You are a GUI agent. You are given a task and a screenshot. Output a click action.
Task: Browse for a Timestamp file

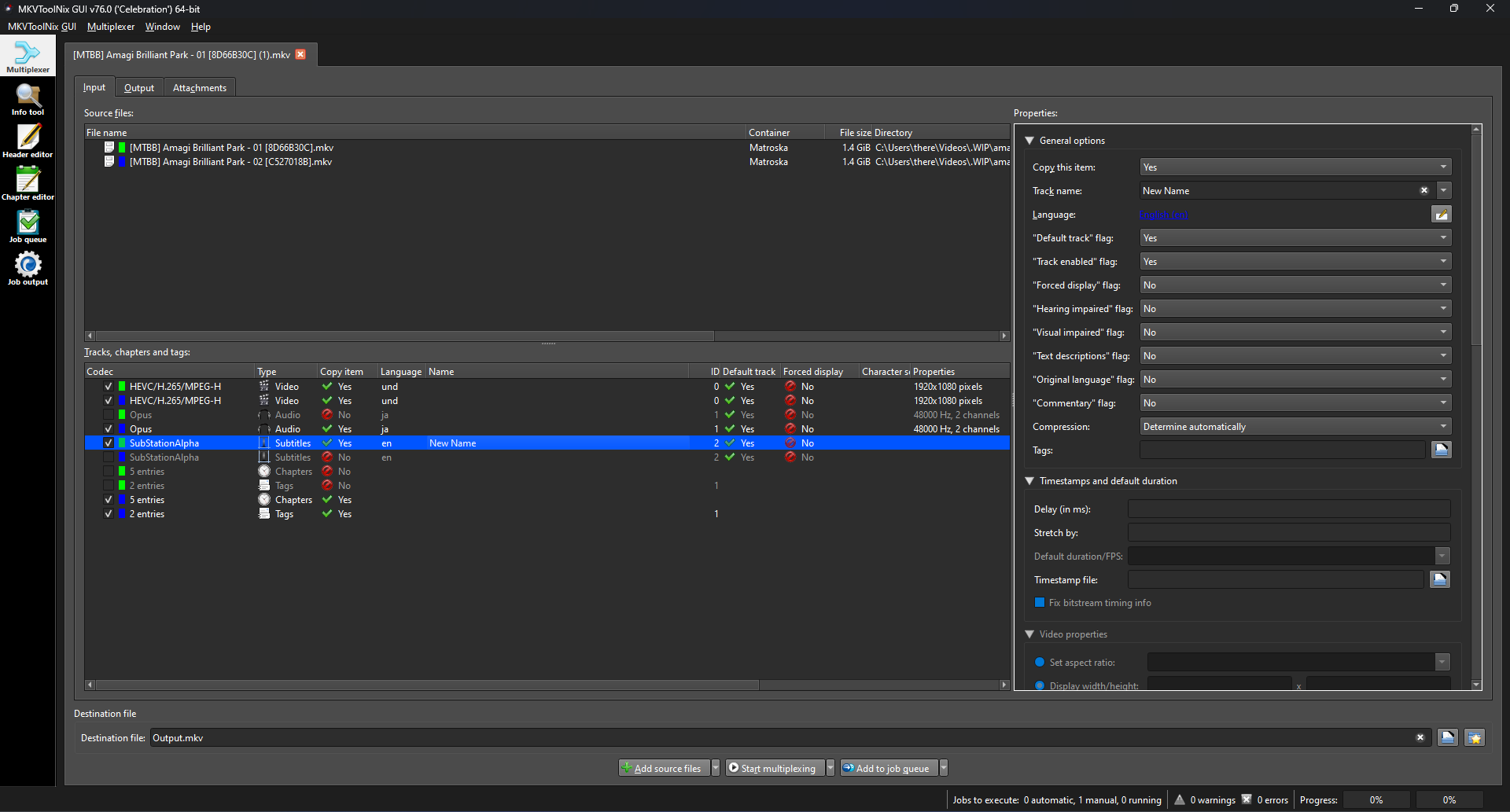click(1440, 579)
